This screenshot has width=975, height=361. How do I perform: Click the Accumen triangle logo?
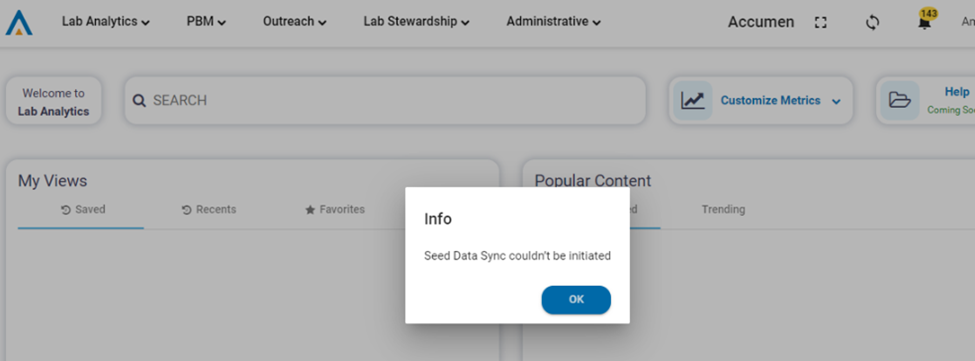click(19, 22)
